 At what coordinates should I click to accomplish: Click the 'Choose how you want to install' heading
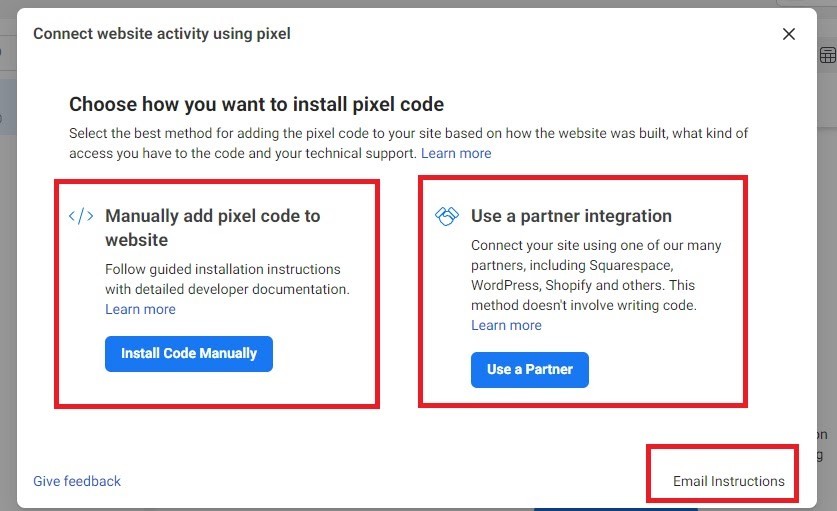click(256, 104)
